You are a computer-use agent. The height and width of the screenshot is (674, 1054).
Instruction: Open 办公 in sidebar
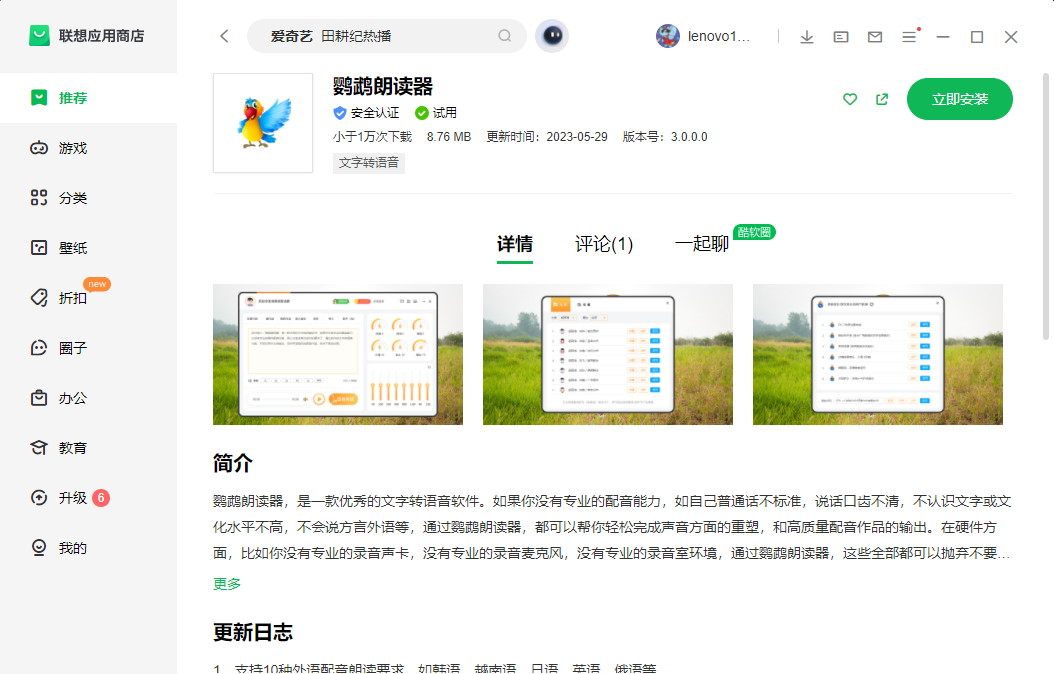88,398
